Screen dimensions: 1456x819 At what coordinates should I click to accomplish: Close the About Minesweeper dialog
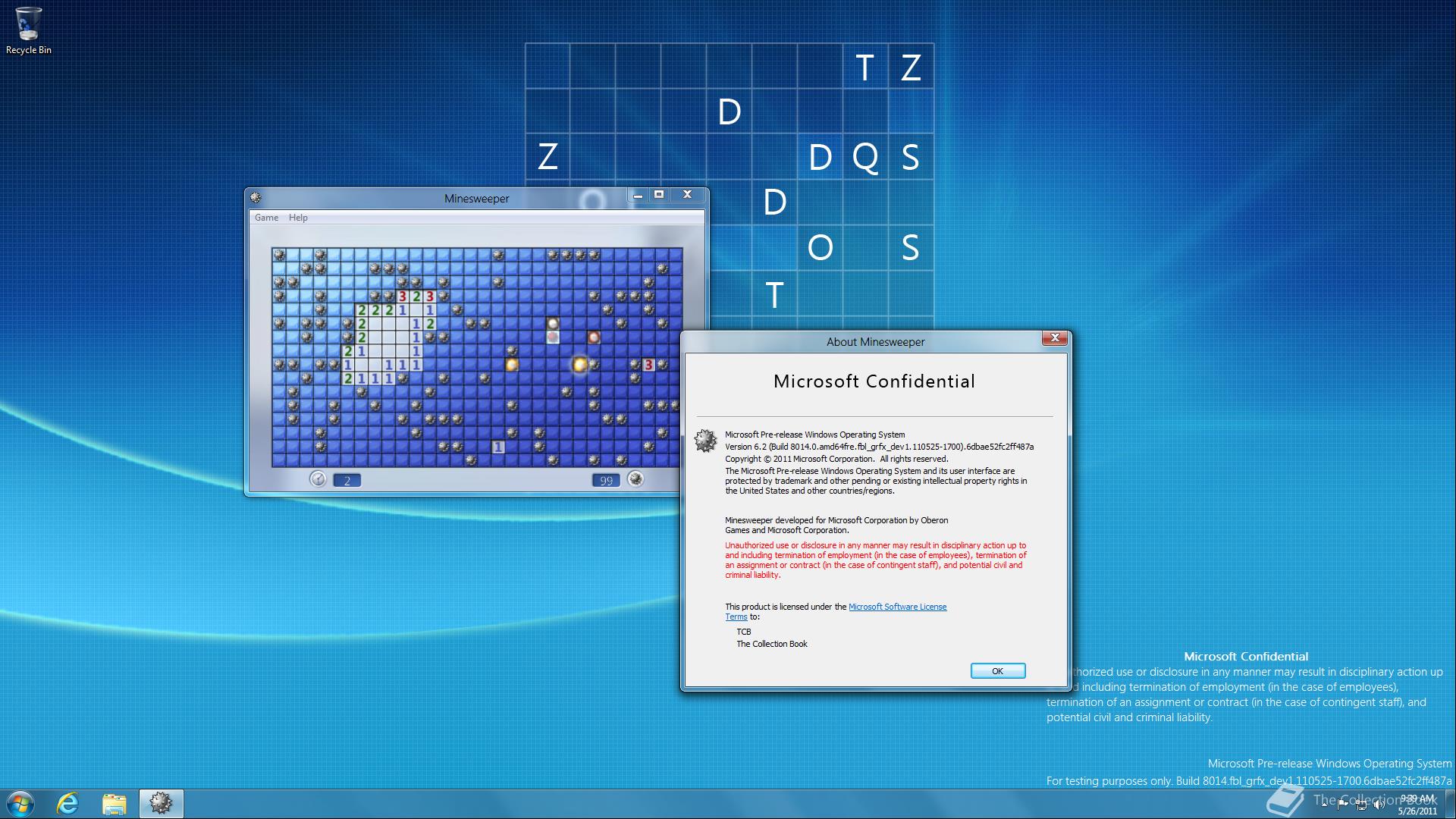point(1055,338)
